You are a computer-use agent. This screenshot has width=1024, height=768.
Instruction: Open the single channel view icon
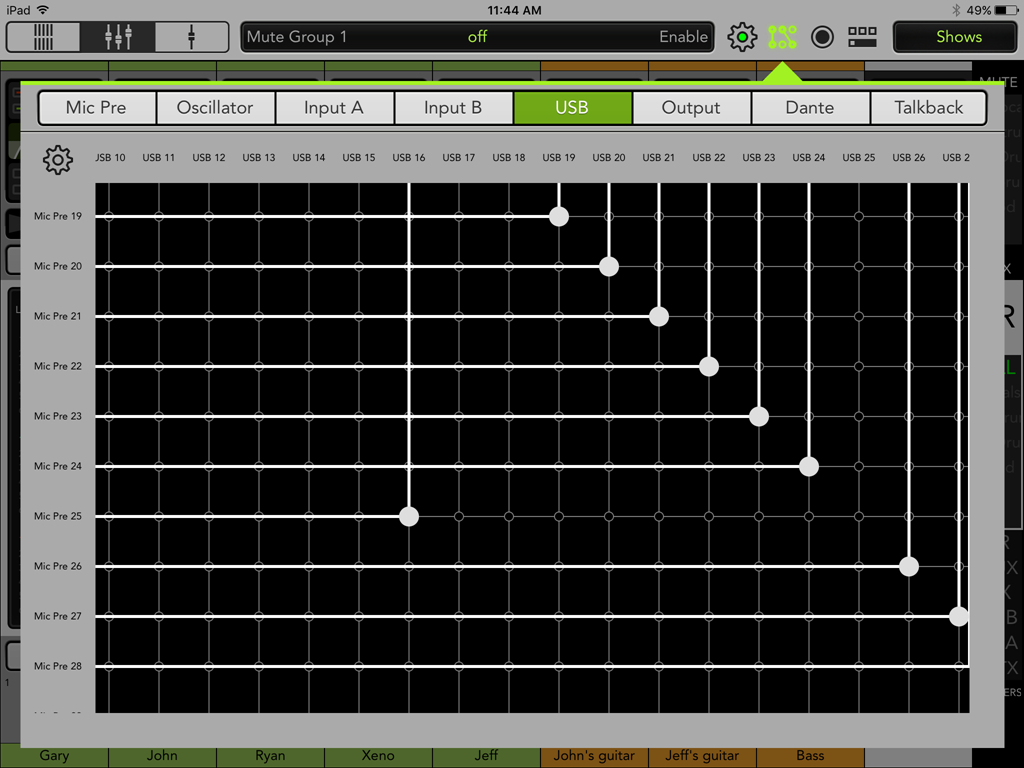(x=191, y=37)
